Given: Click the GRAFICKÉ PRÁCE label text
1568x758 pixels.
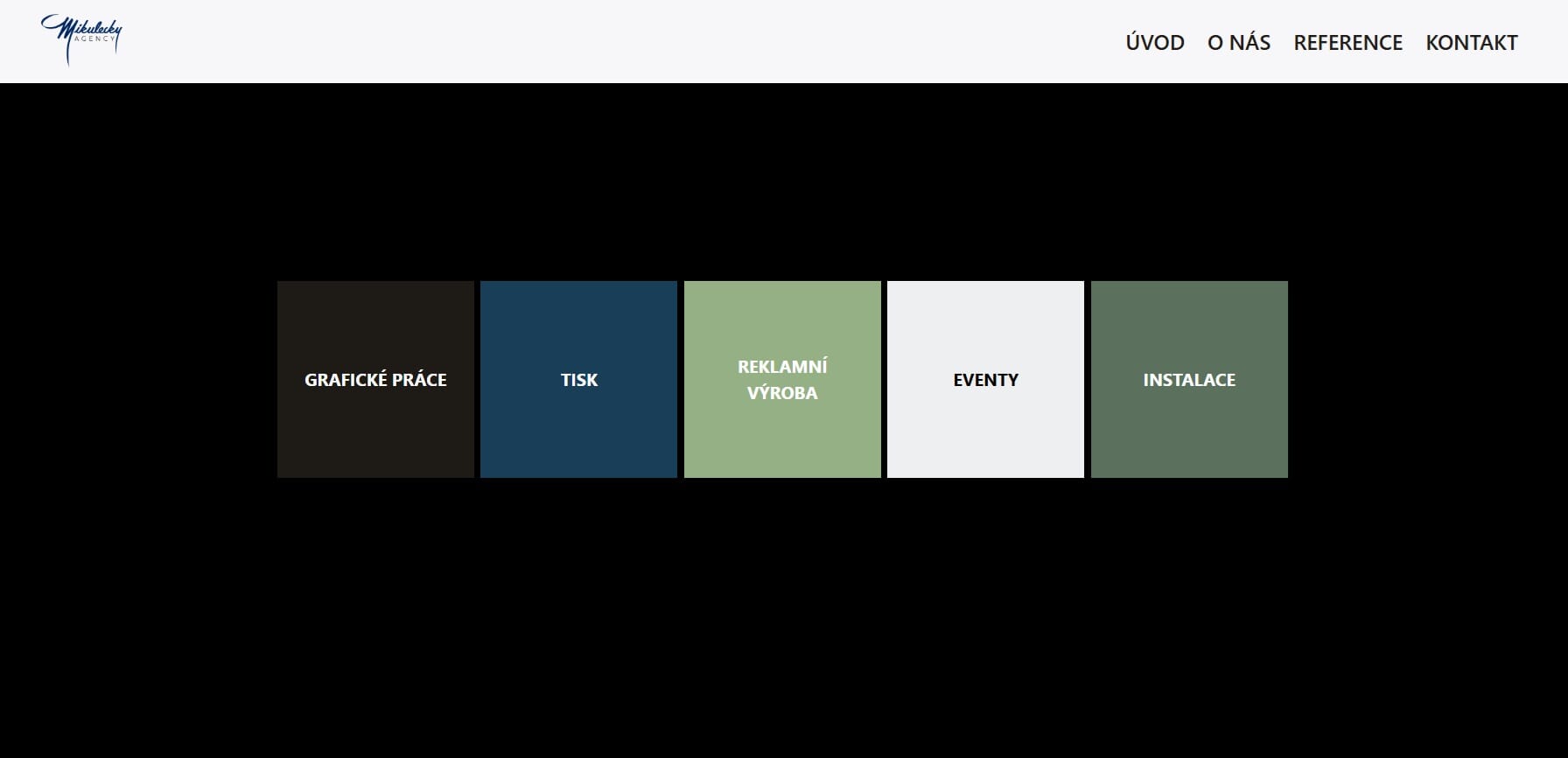Looking at the screenshot, I should click(375, 380).
